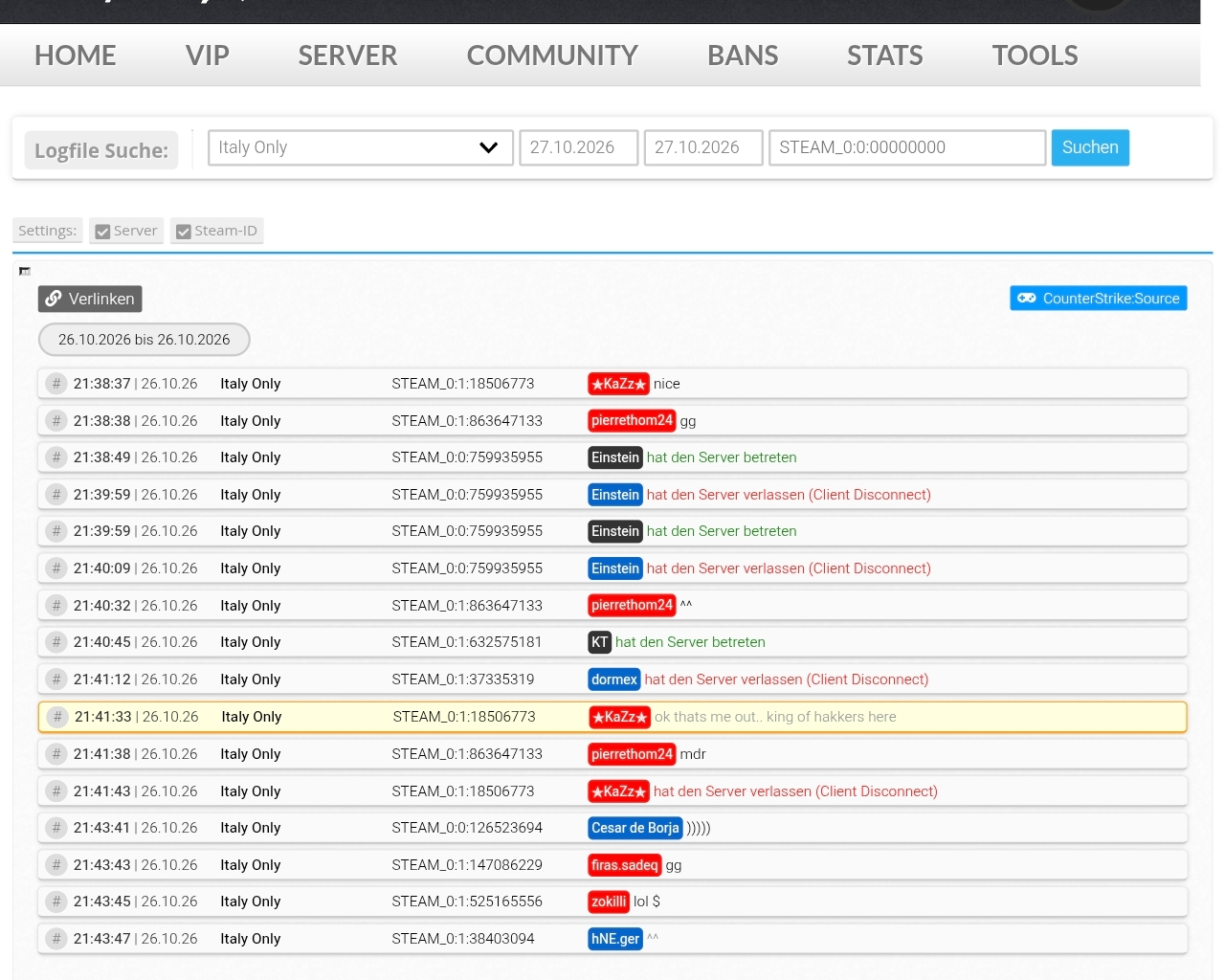The image size is (1225, 980).
Task: Open the start date field showing 27.10.2026
Action: (579, 147)
